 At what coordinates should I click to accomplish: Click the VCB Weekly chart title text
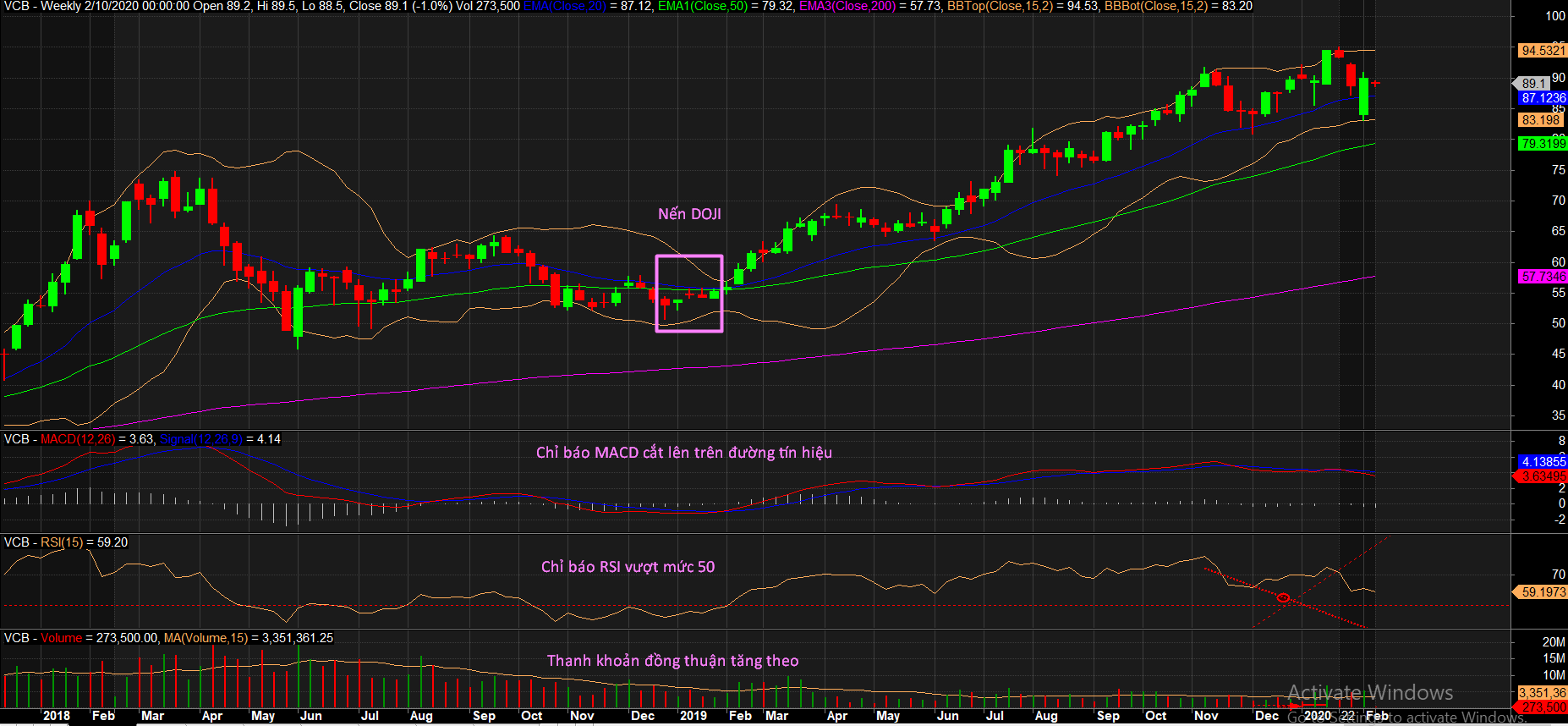[x=260, y=6]
